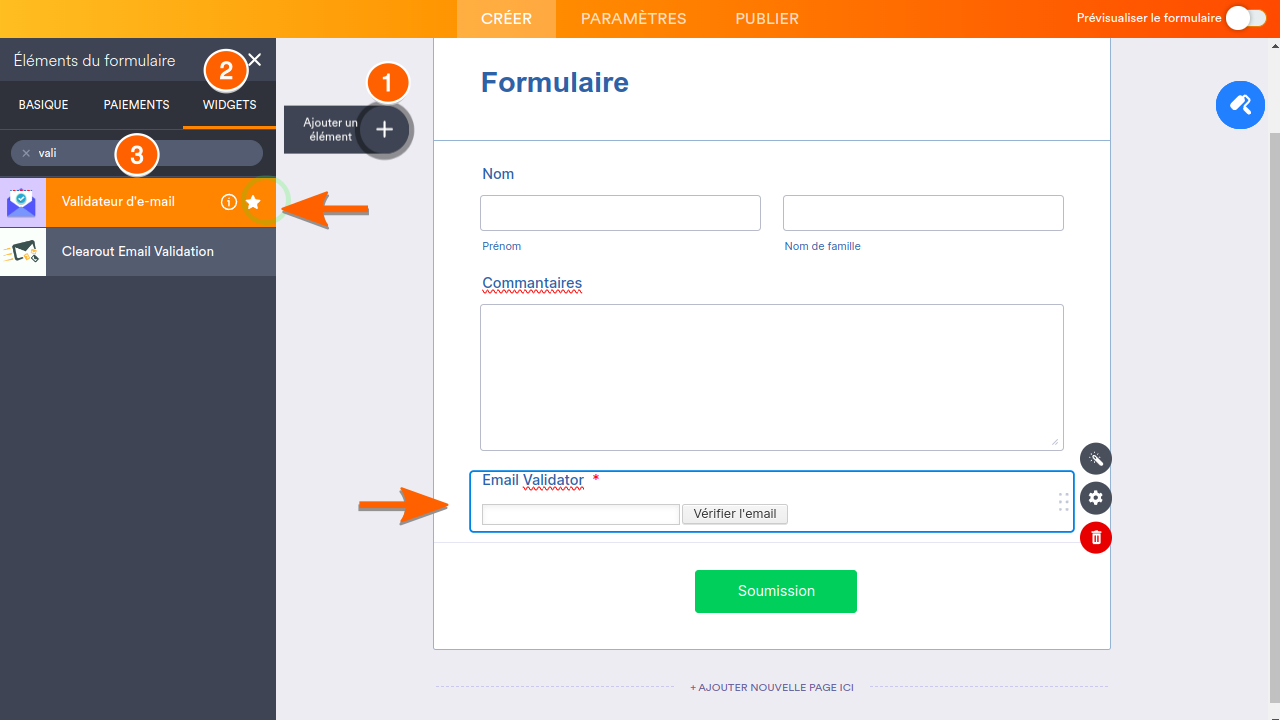
Task: Click the Clearout Email Validation widget icon
Action: coord(22,251)
